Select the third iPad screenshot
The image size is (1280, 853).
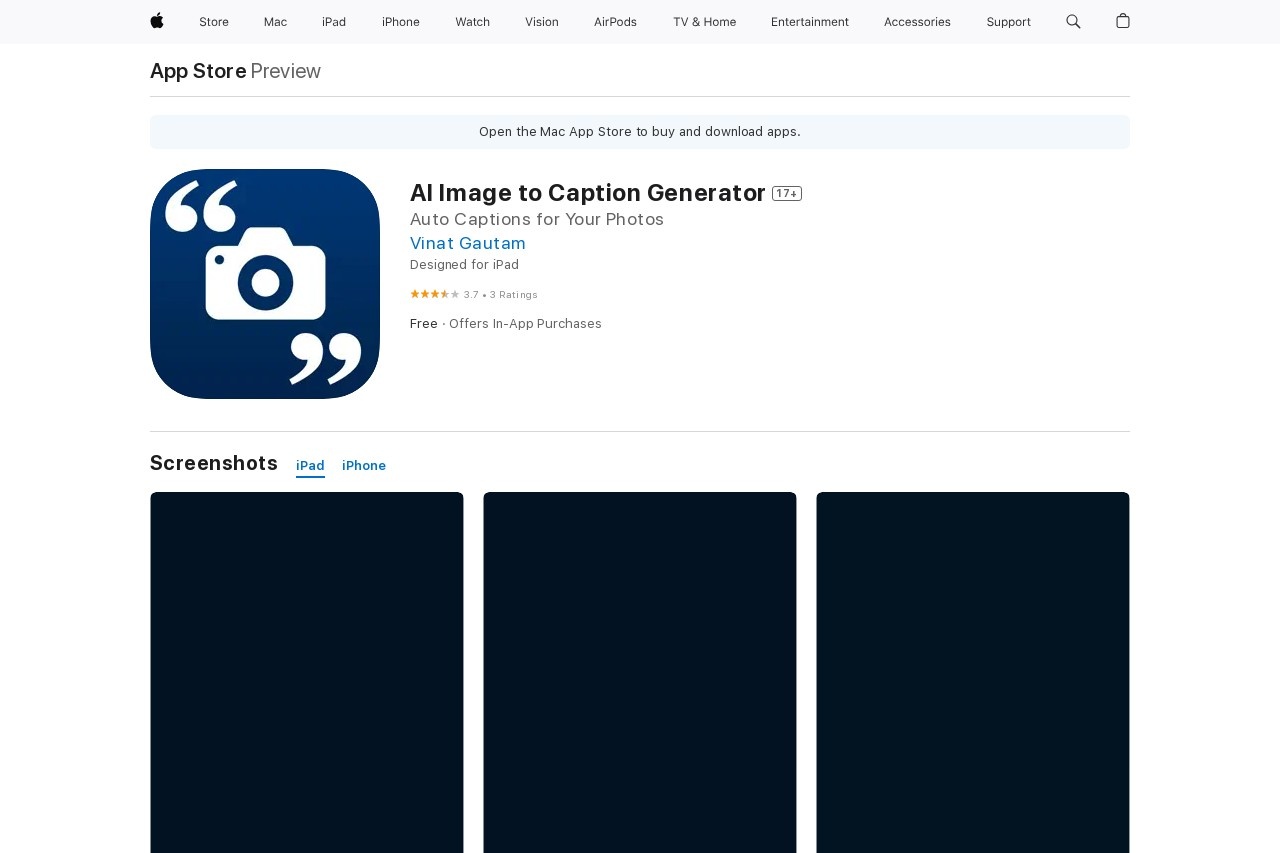coord(973,672)
